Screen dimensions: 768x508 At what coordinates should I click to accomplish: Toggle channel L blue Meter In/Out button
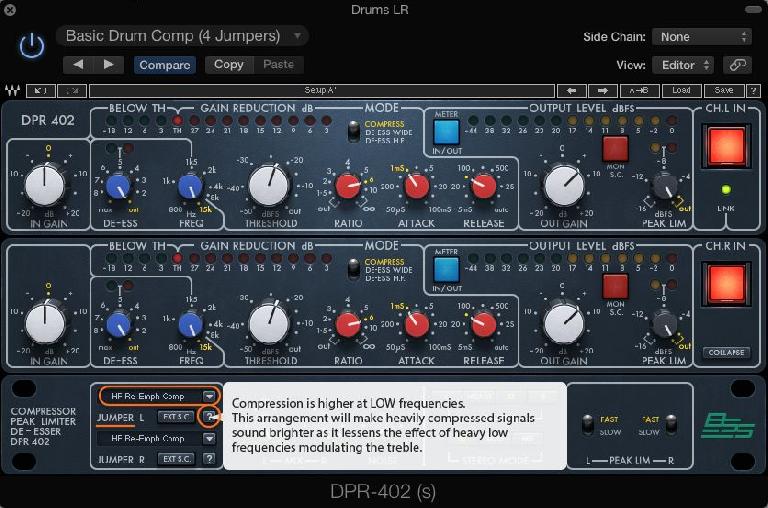(x=446, y=132)
